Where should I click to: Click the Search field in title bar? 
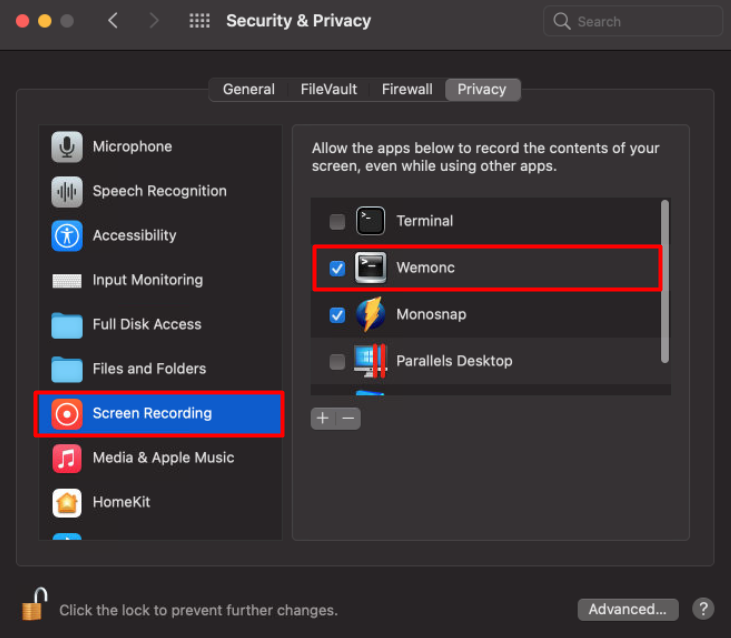pyautogui.click(x=633, y=21)
